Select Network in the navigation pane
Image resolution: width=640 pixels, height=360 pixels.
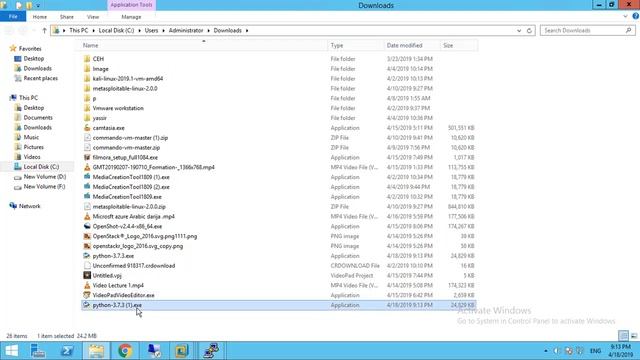29,206
